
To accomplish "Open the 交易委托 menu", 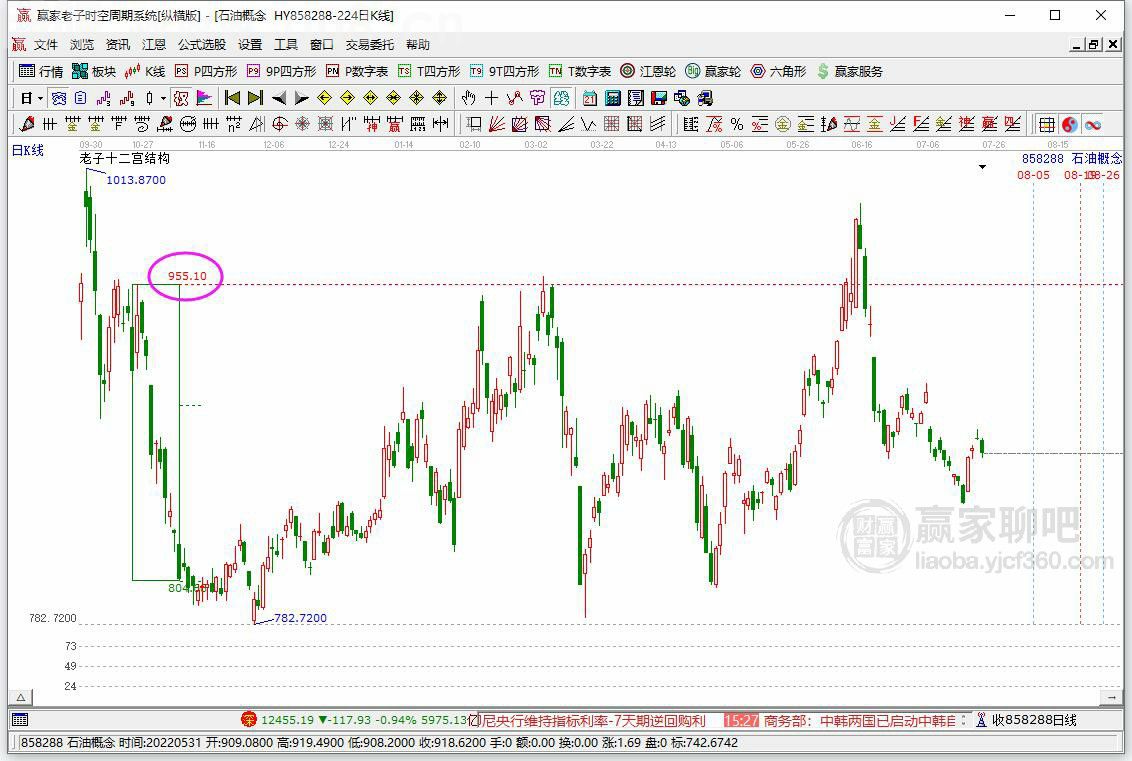I will pyautogui.click(x=370, y=45).
